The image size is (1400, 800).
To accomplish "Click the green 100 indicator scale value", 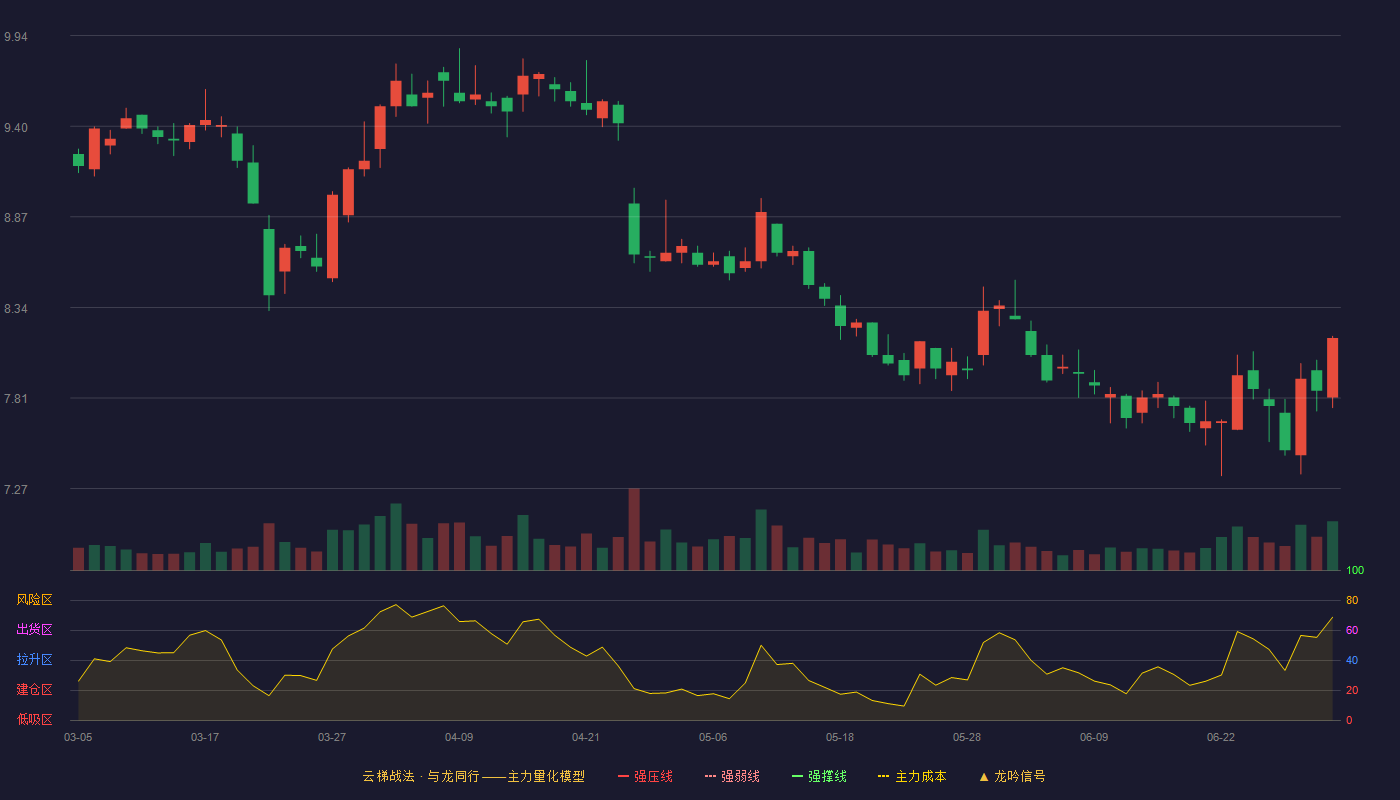I will [1355, 571].
